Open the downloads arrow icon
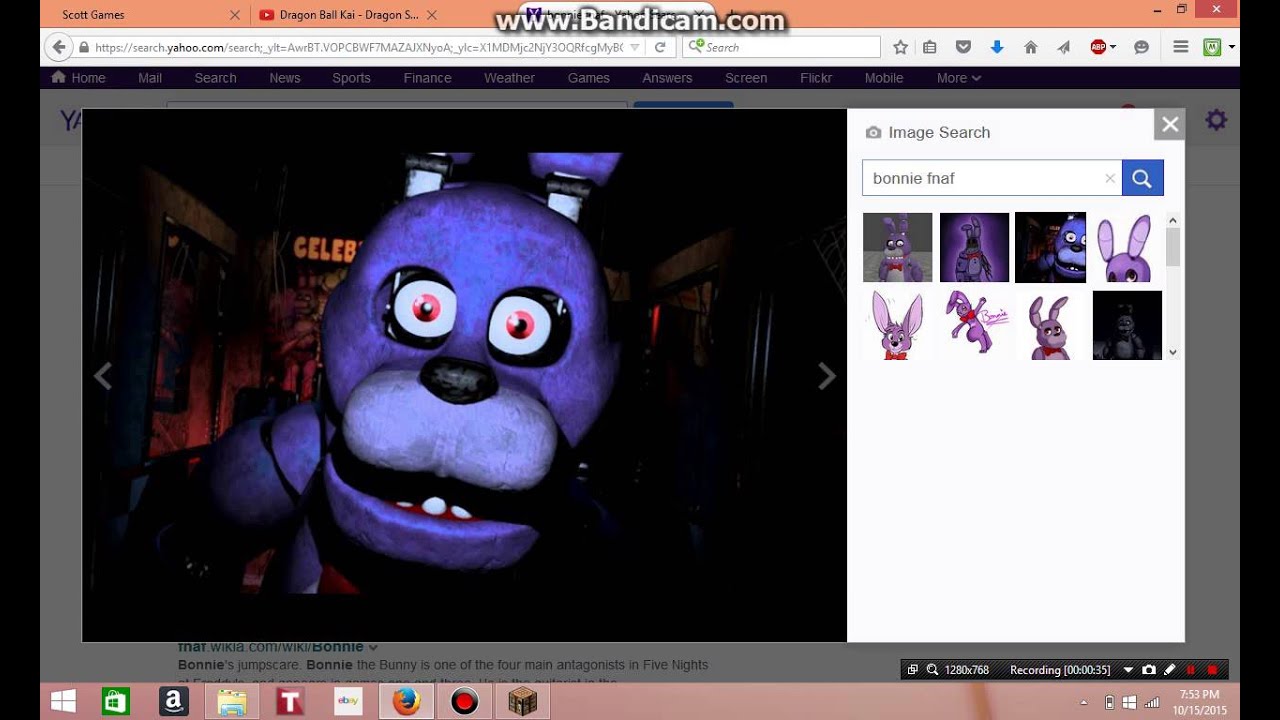Screen dimensions: 1280x720 point(997,47)
